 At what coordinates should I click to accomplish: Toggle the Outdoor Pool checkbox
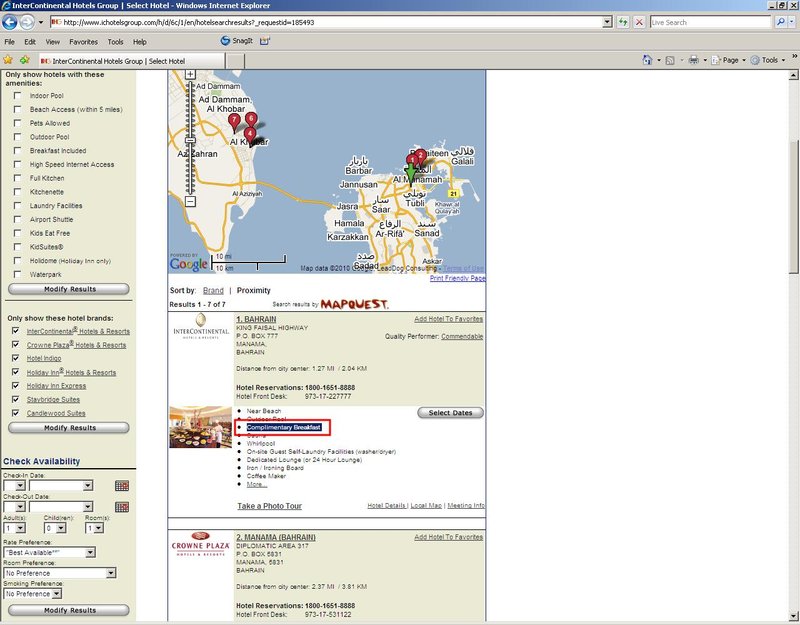tap(18, 137)
